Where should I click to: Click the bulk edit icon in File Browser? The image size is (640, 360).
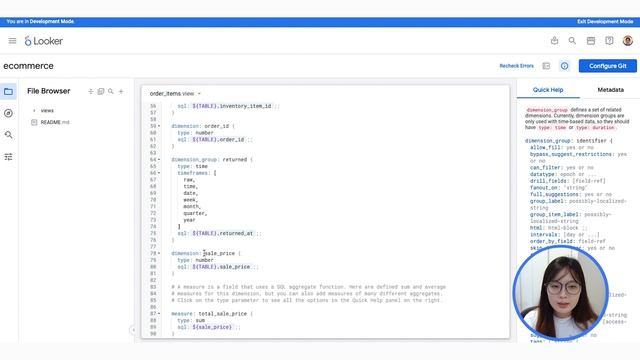coord(101,91)
